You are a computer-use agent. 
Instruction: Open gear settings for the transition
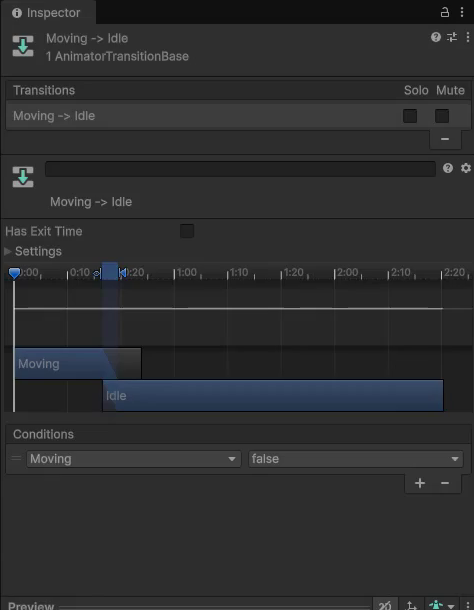[465, 168]
